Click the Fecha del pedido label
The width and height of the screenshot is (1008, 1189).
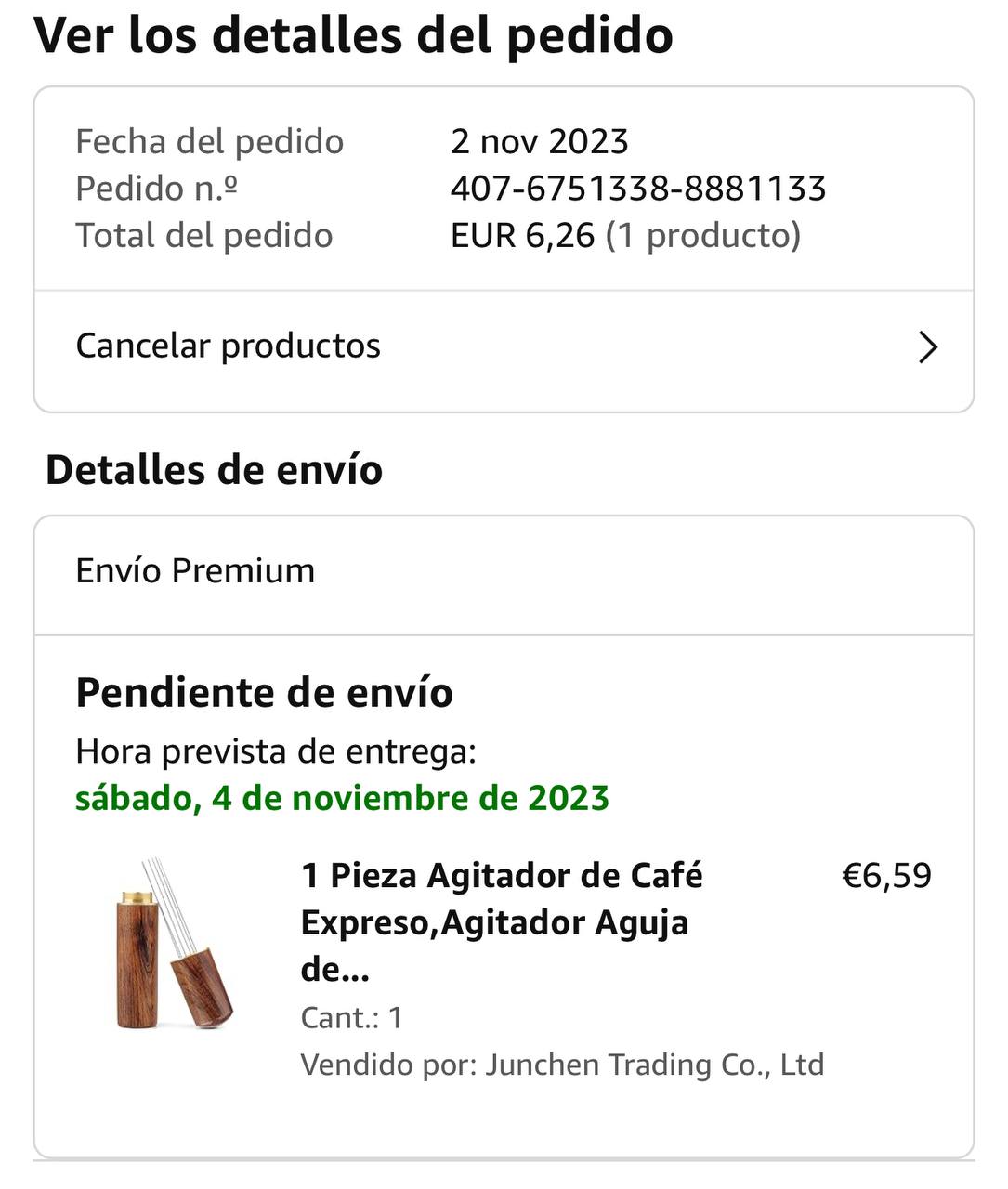pos(209,142)
